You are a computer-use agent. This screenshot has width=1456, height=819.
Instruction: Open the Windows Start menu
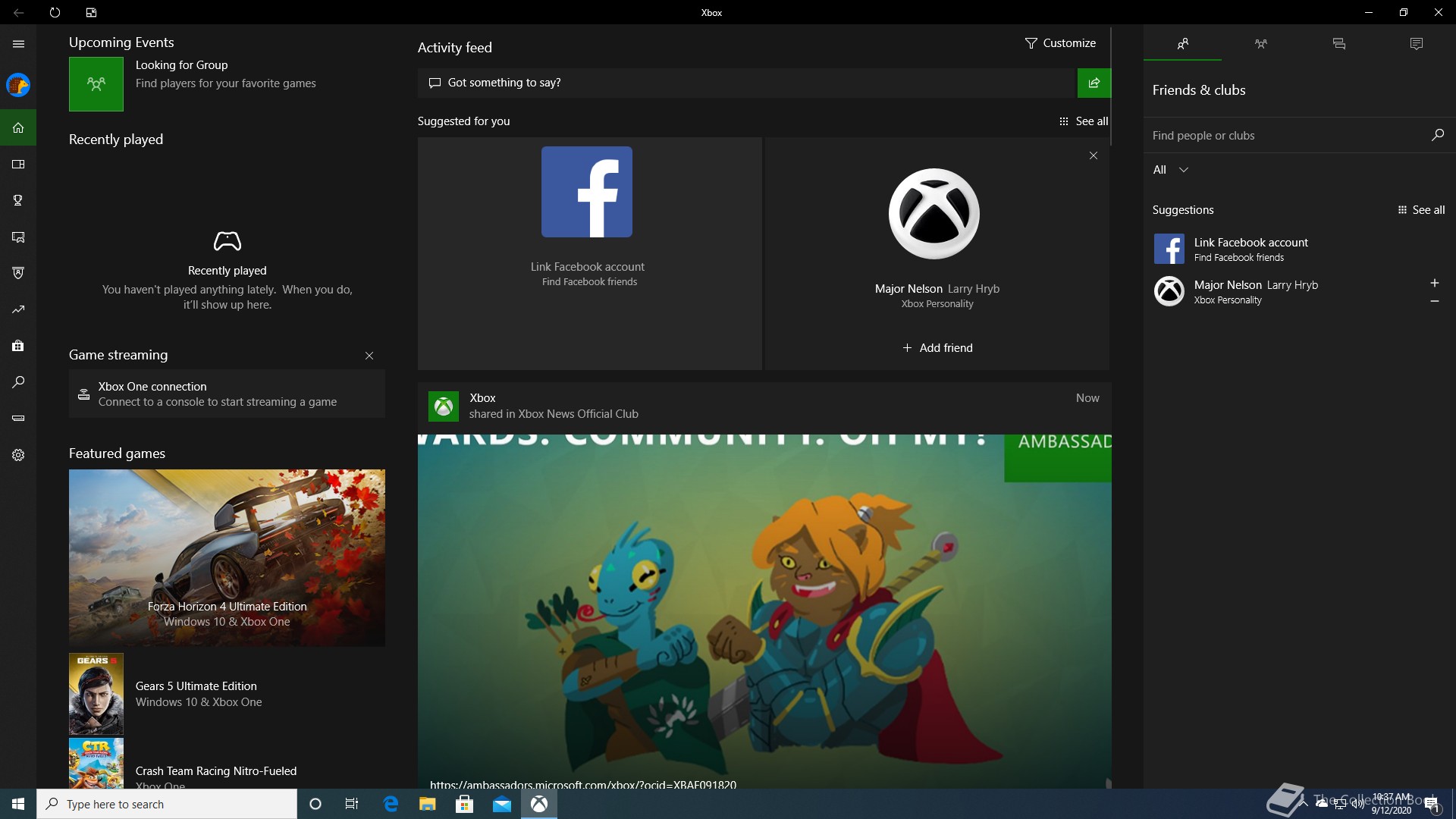tap(18, 804)
